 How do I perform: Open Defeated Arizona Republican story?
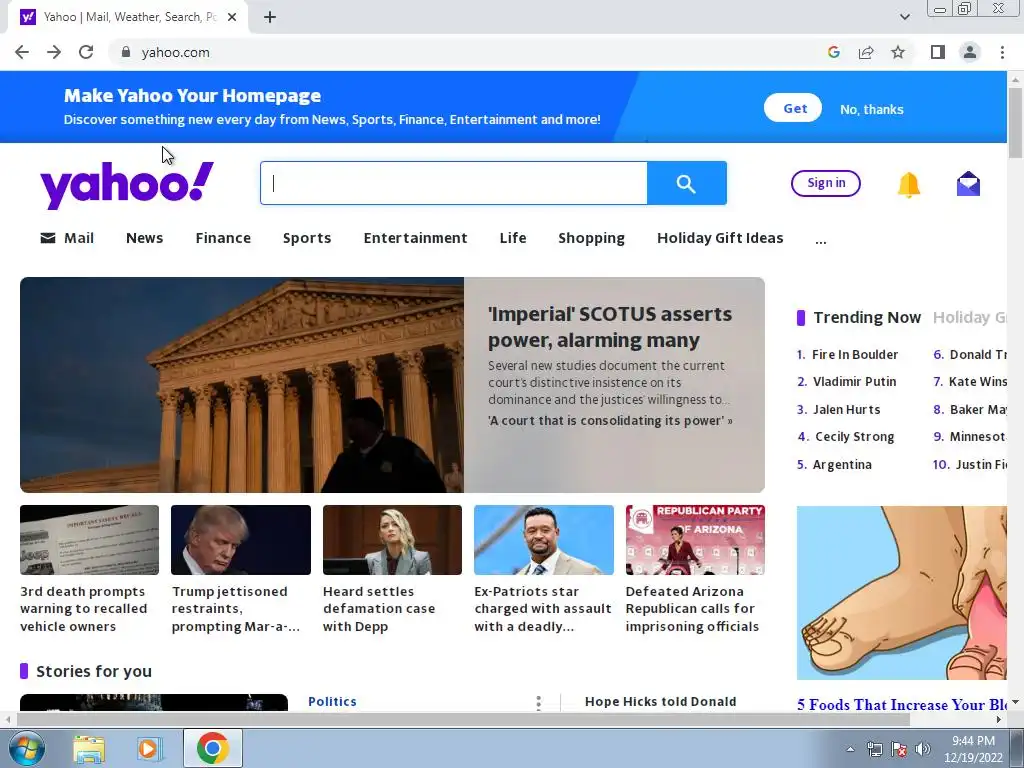pyautogui.click(x=695, y=569)
